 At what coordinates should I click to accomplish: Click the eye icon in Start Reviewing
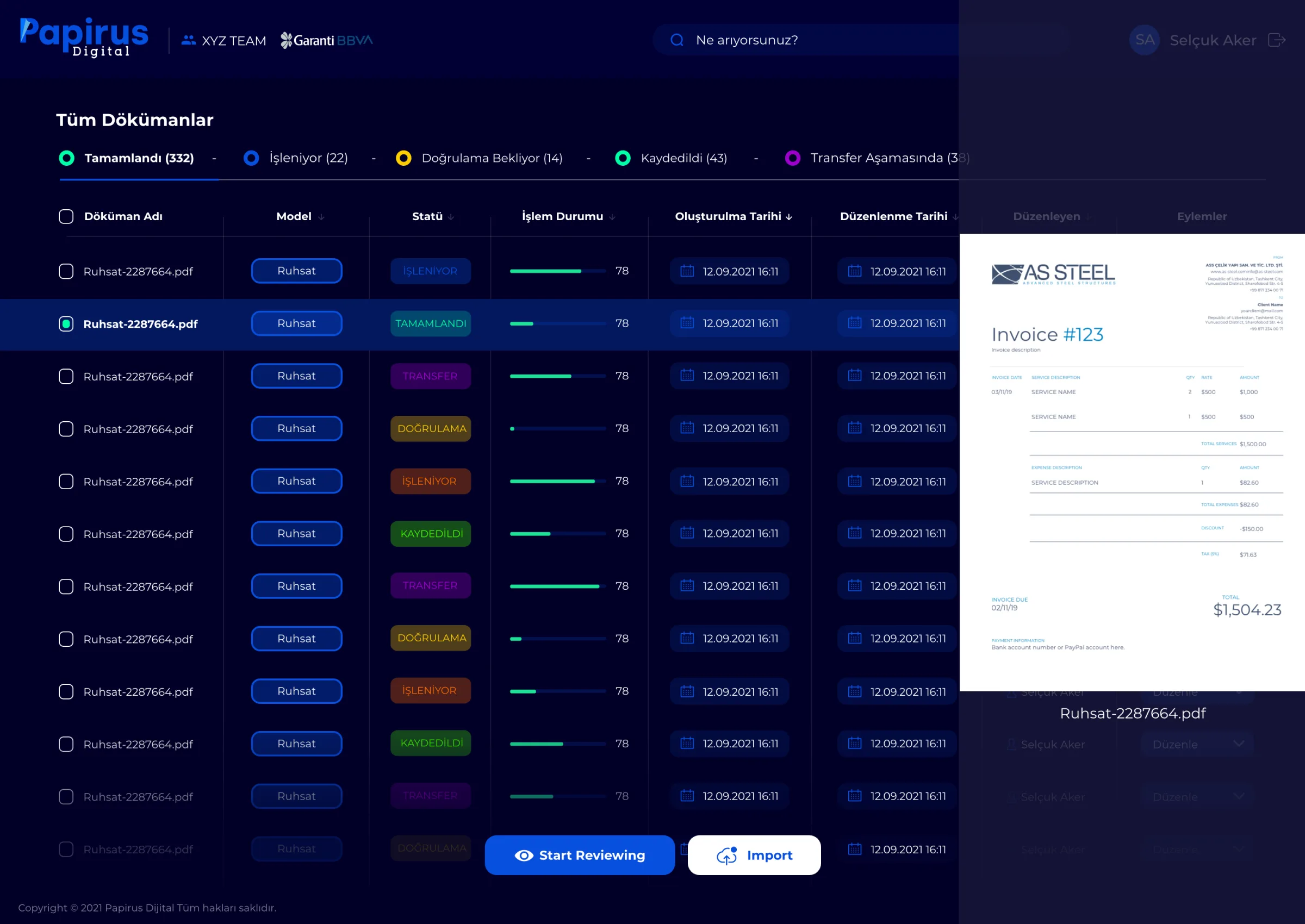click(524, 855)
